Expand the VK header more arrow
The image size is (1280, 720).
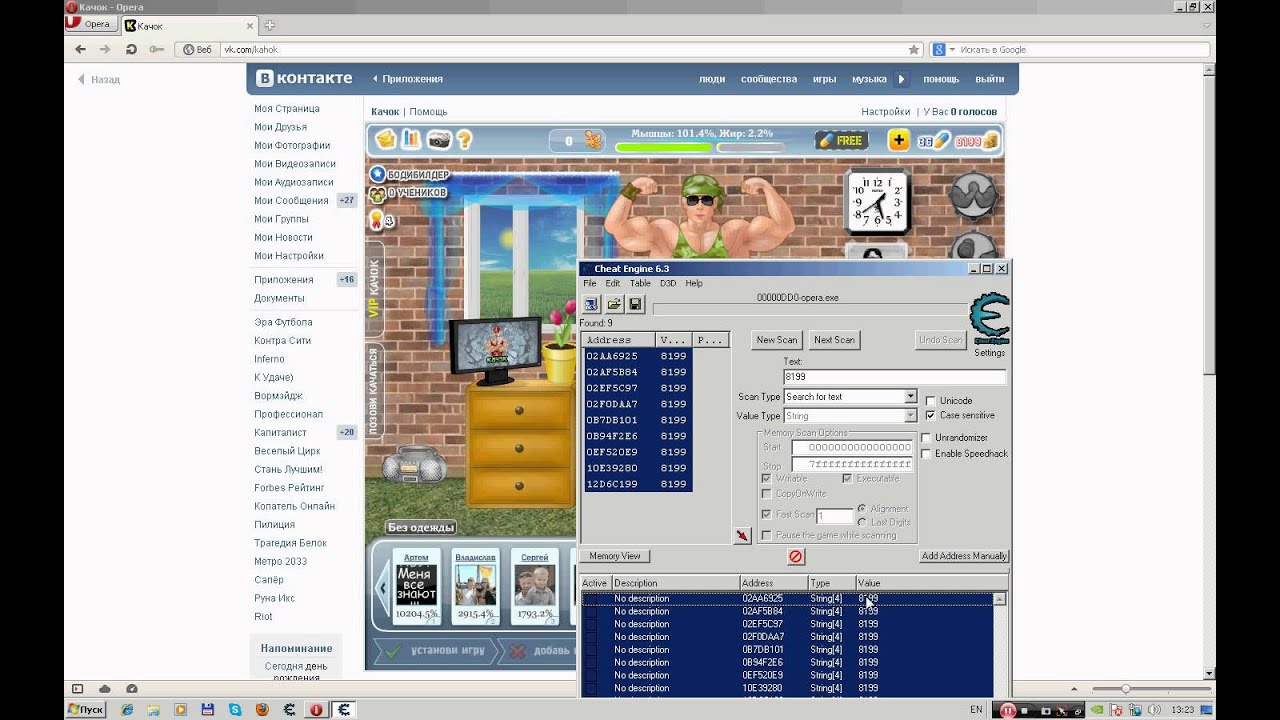901,79
